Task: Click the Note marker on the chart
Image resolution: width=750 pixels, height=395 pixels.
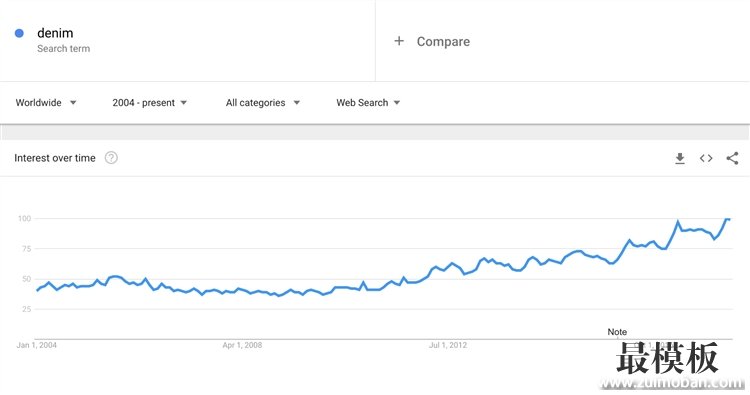Action: (617, 332)
